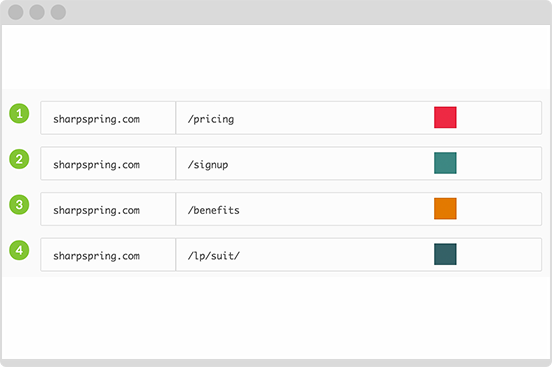Click the green number 3 badge

click(x=19, y=205)
